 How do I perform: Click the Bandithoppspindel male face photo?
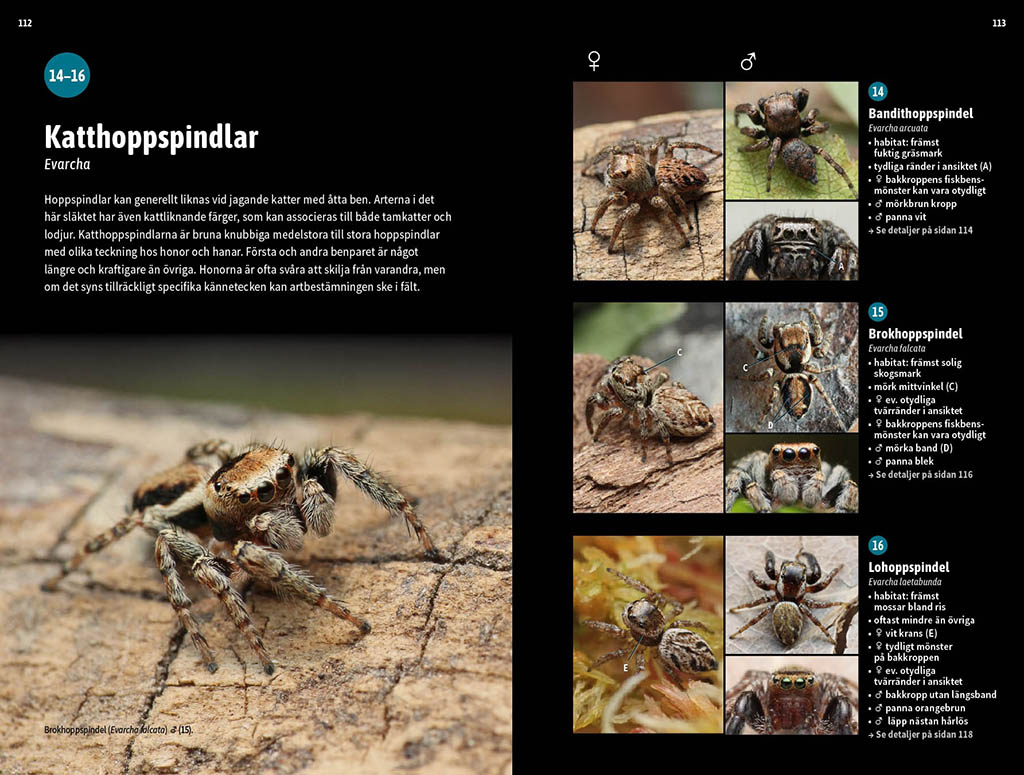click(792, 241)
